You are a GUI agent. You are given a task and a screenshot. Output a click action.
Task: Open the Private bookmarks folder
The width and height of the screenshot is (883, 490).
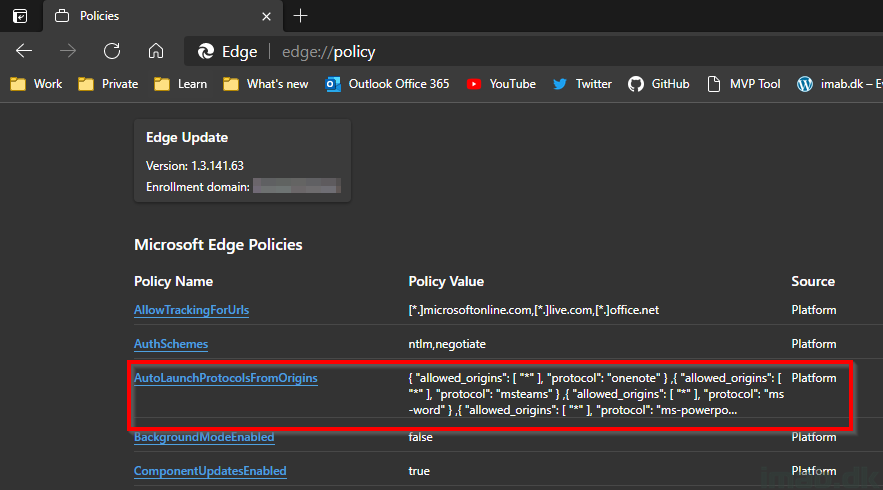[108, 84]
